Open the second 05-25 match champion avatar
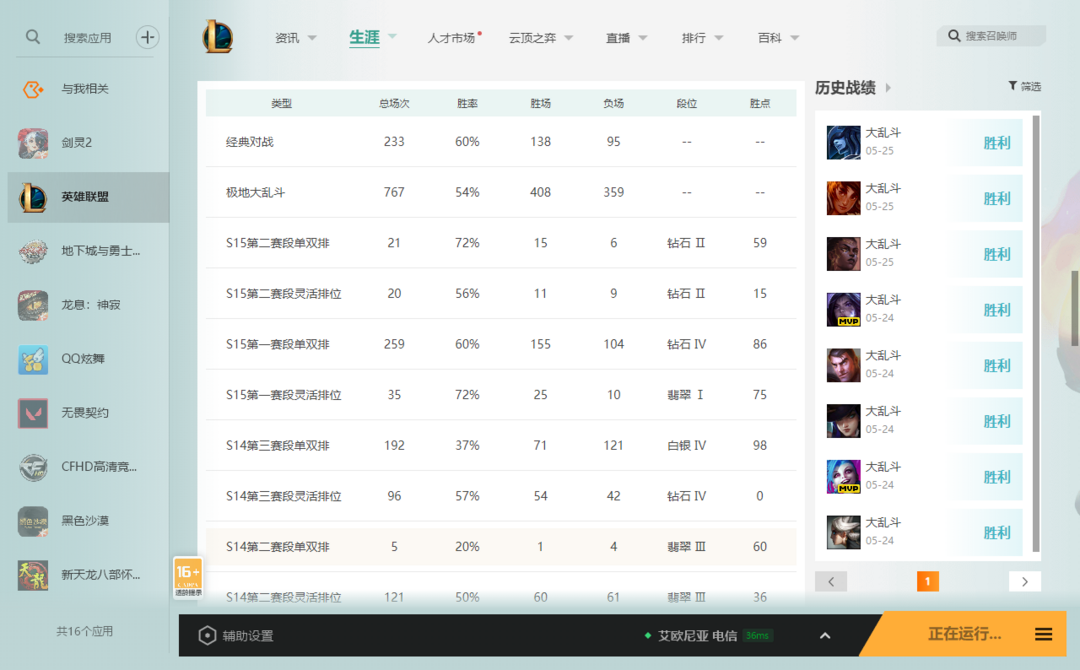 click(x=844, y=198)
